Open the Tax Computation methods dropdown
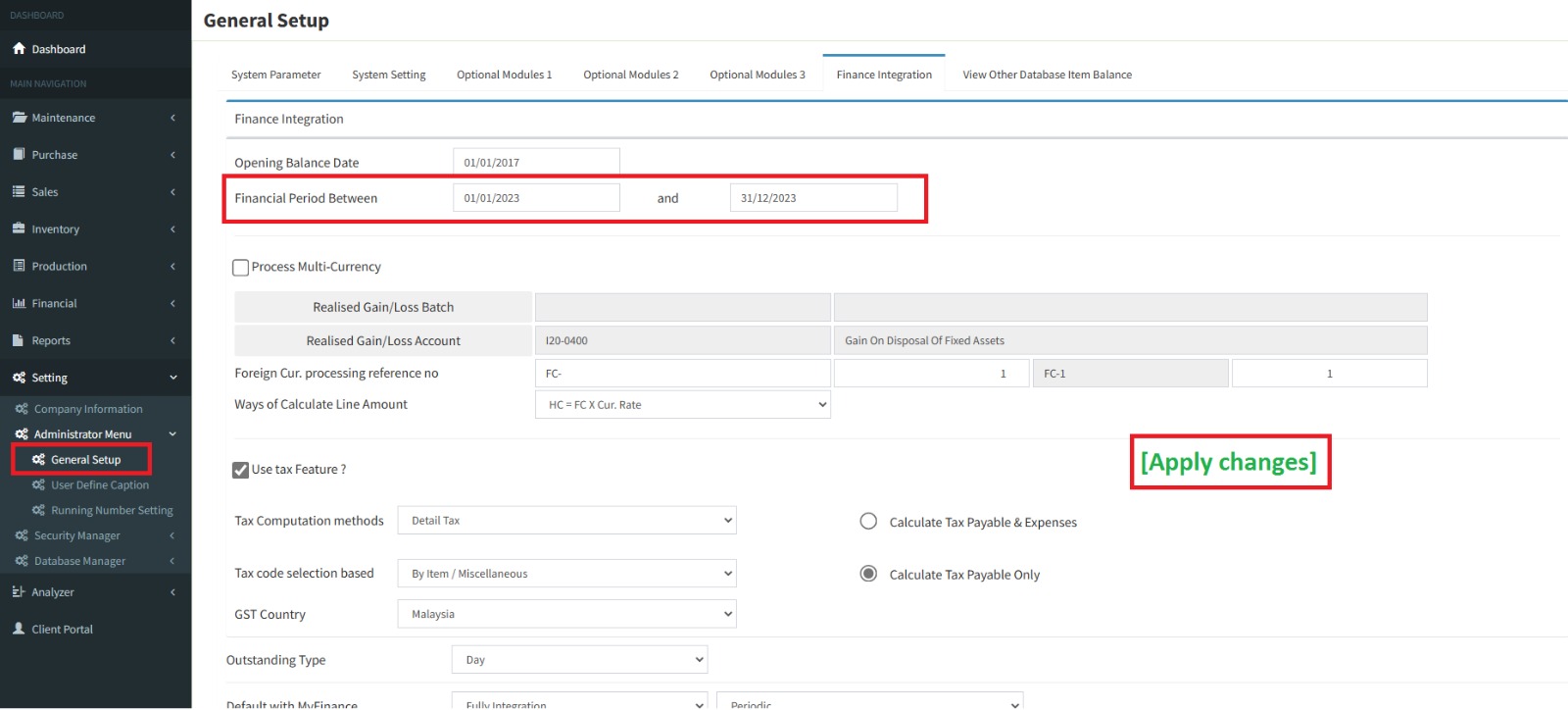The image size is (1568, 710). (x=566, y=521)
